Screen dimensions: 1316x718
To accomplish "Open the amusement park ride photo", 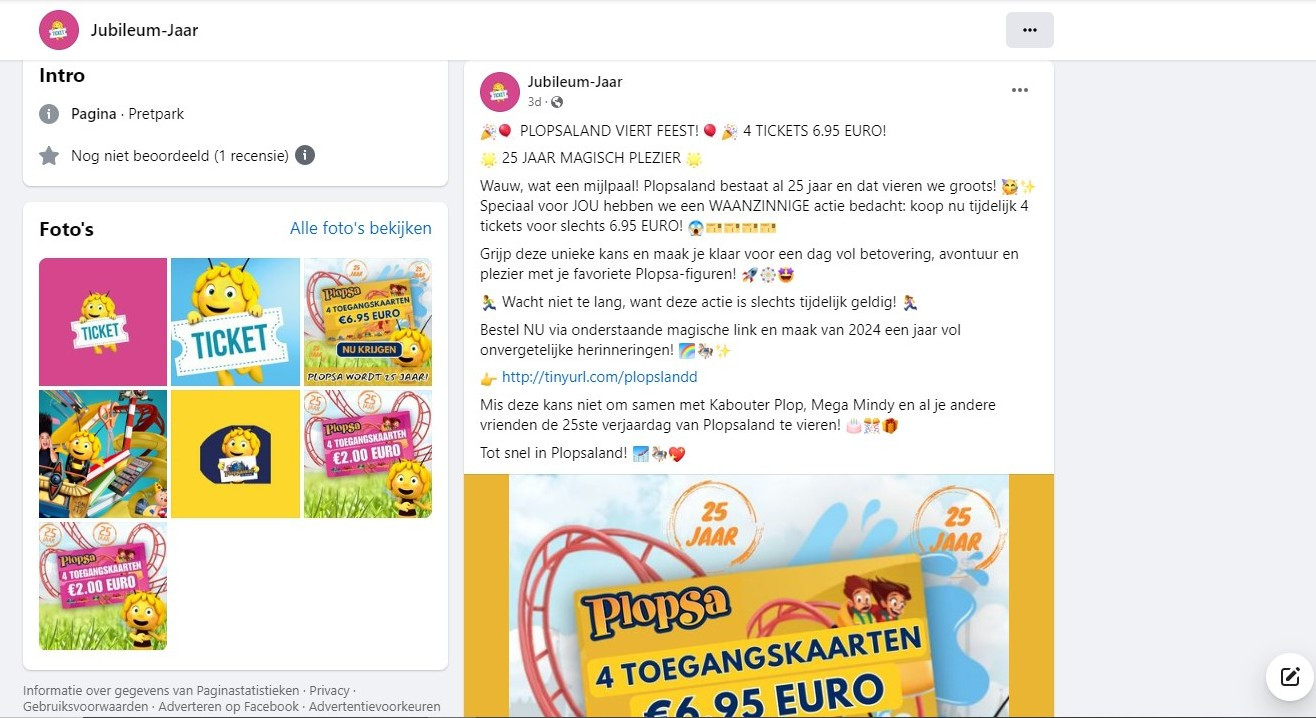I will point(103,454).
